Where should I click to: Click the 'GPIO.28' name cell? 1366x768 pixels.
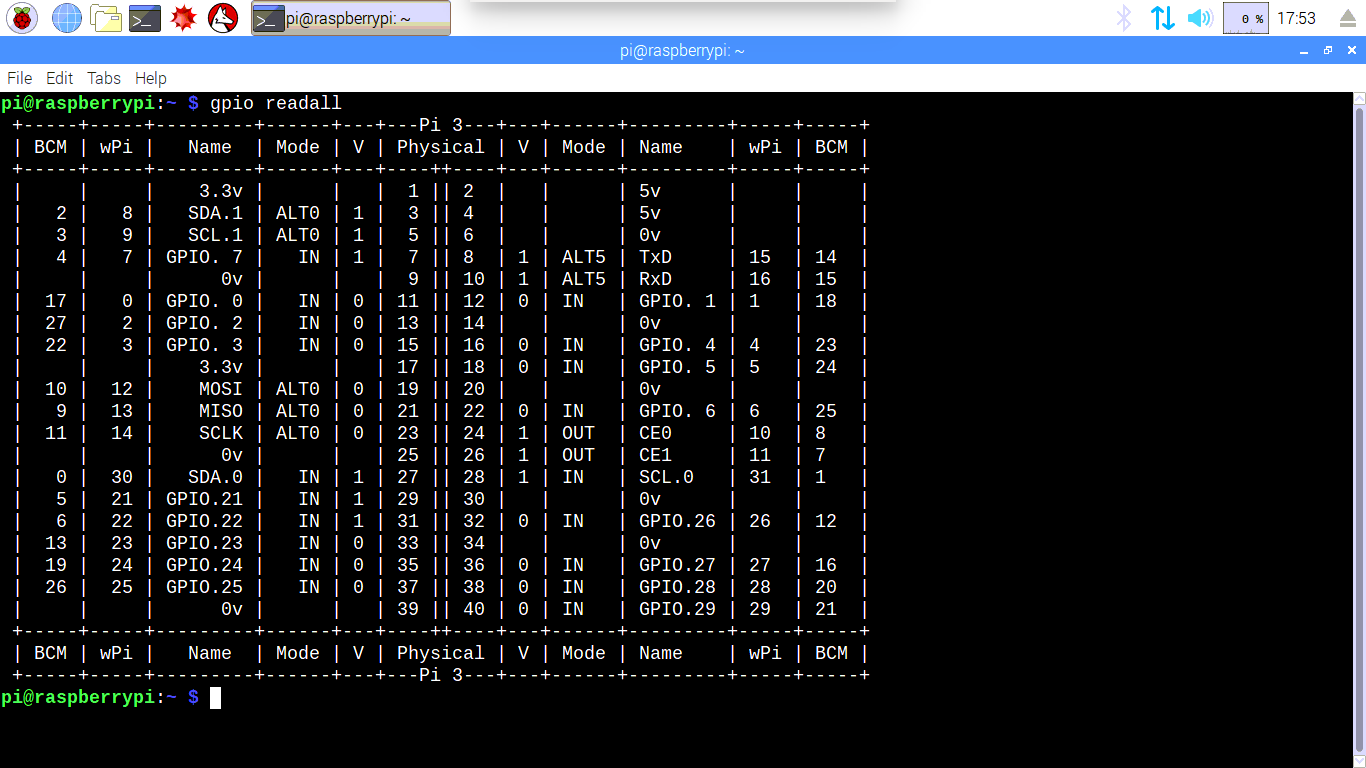pos(677,587)
